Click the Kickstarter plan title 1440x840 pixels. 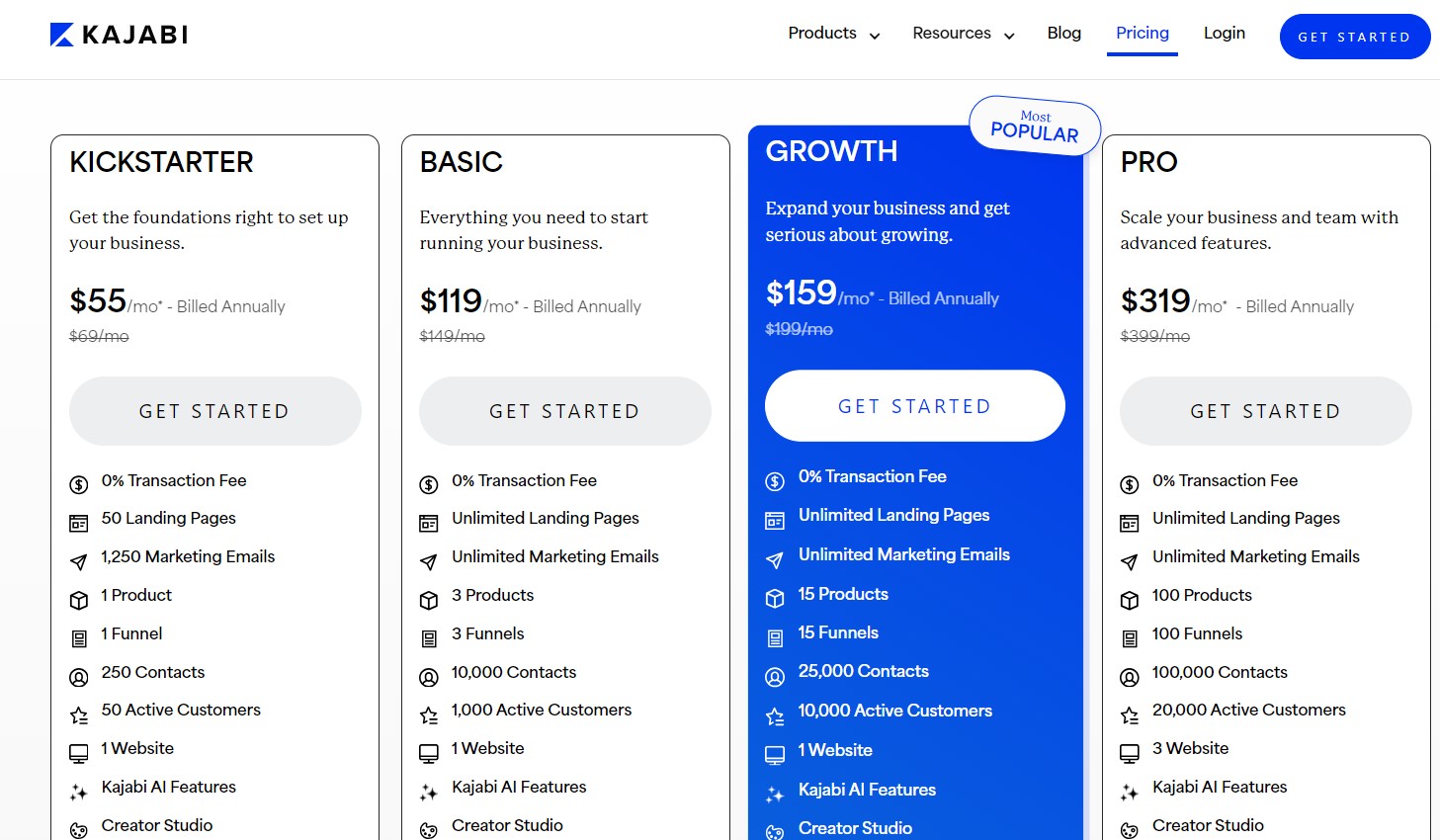tap(161, 162)
